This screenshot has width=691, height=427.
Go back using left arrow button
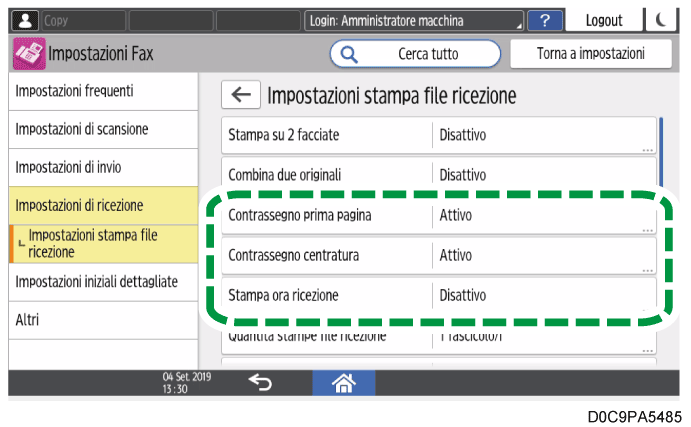click(x=241, y=94)
